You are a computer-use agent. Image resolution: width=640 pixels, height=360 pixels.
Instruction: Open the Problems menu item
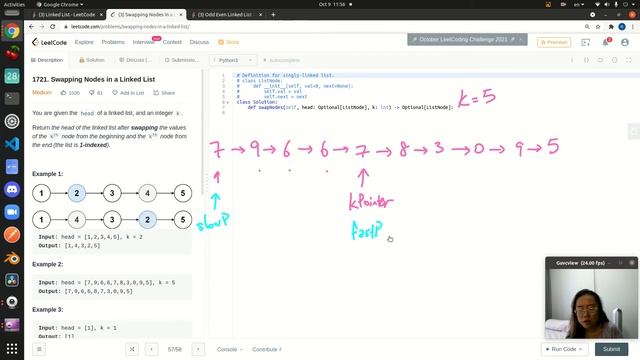point(113,42)
